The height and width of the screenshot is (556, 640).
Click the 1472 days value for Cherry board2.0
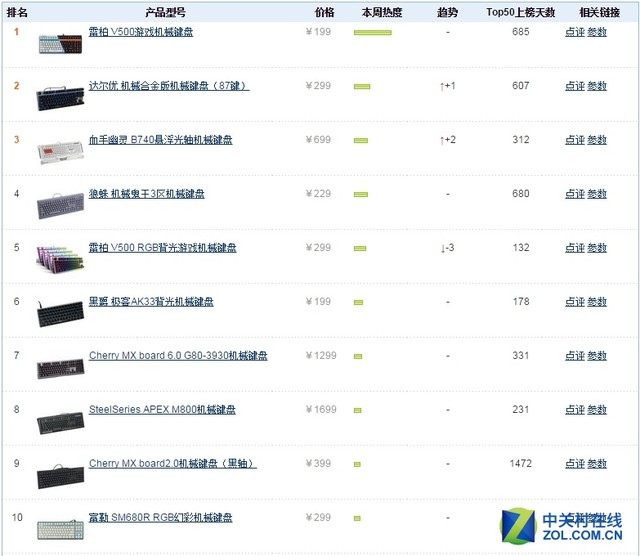pyautogui.click(x=521, y=463)
